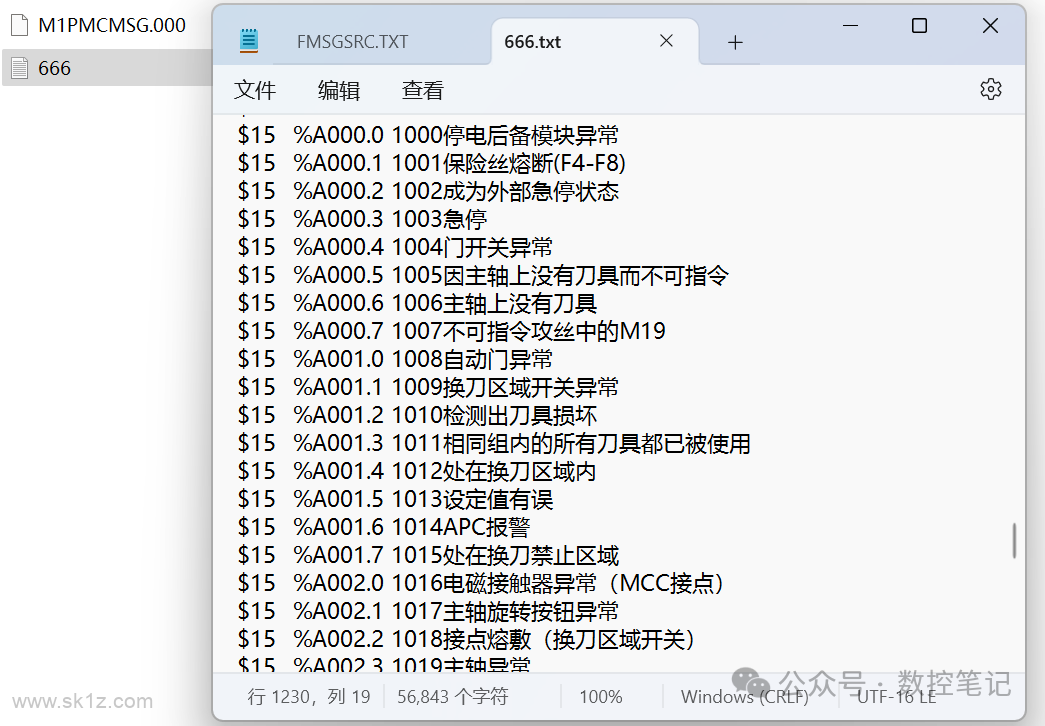Close the Notepad window
Screen dimensions: 1045x726
coord(990,26)
